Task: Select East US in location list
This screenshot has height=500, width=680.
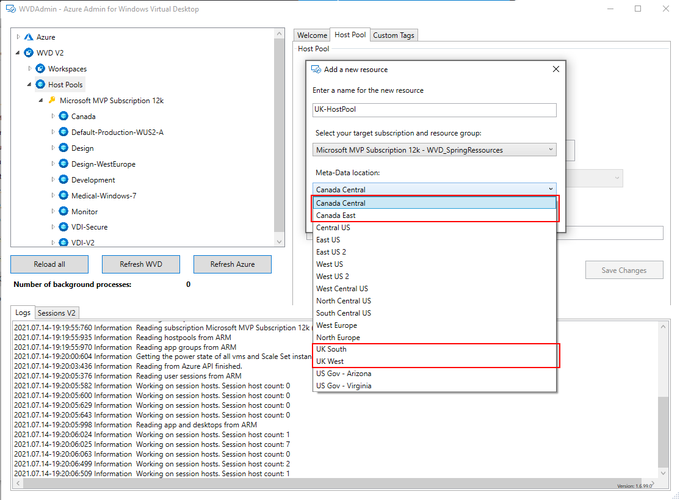Action: coord(435,239)
